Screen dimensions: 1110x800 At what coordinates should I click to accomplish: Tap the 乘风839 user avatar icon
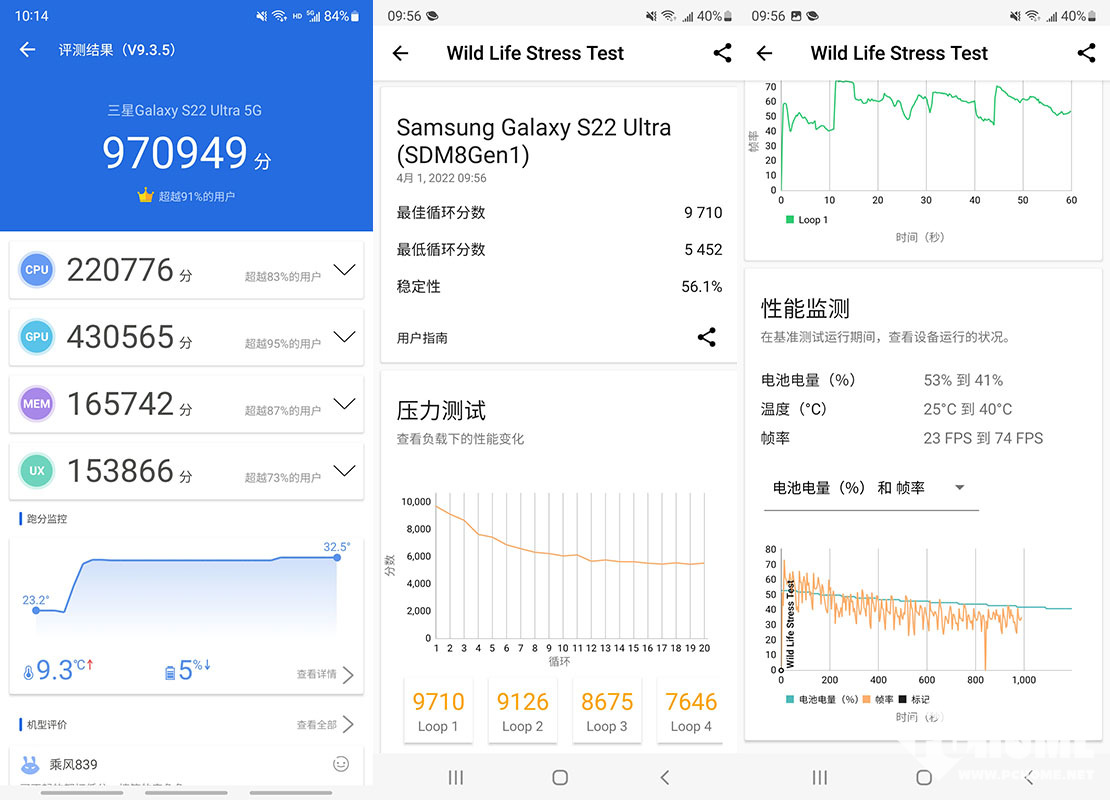pos(30,765)
